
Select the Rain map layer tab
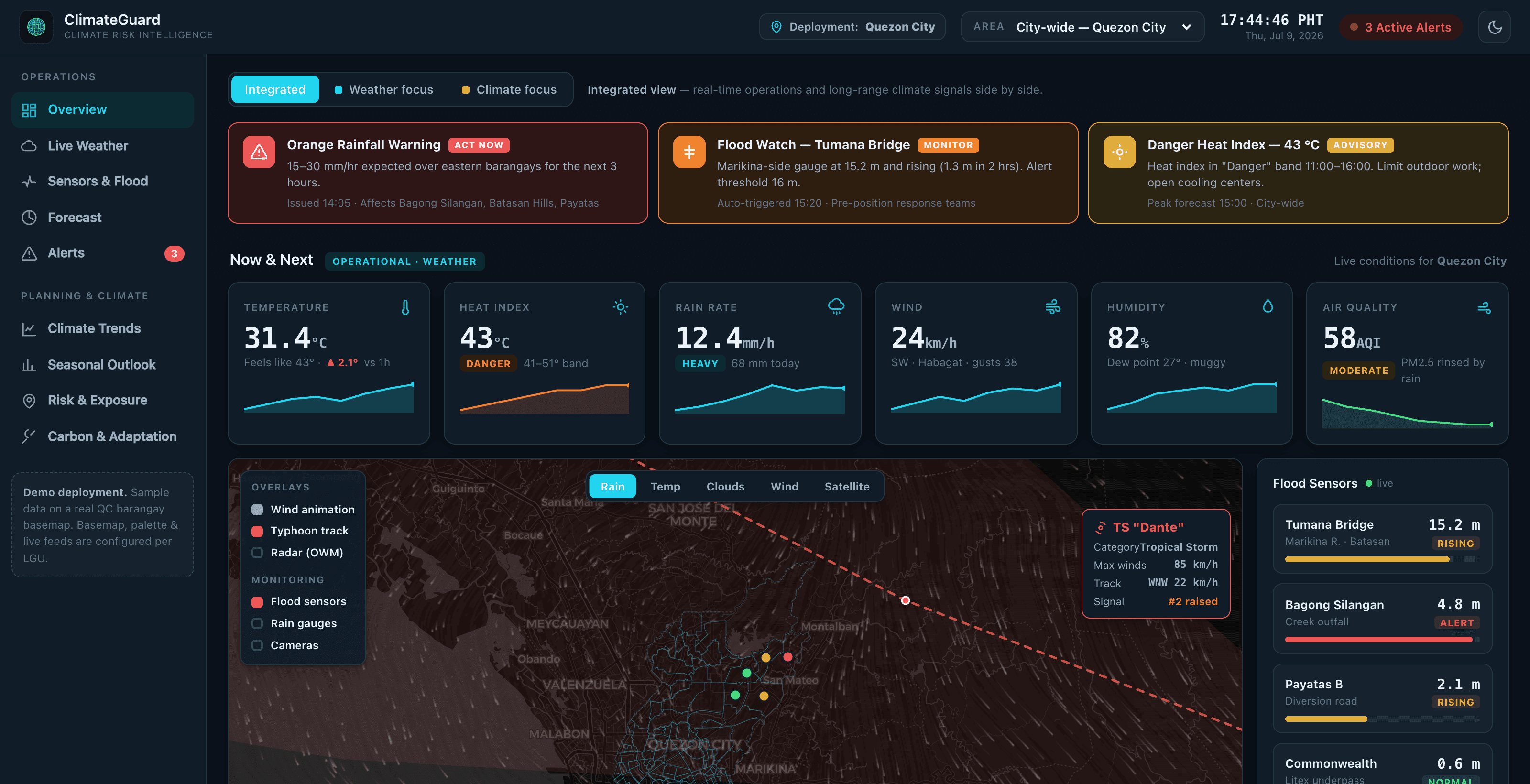[x=612, y=487]
